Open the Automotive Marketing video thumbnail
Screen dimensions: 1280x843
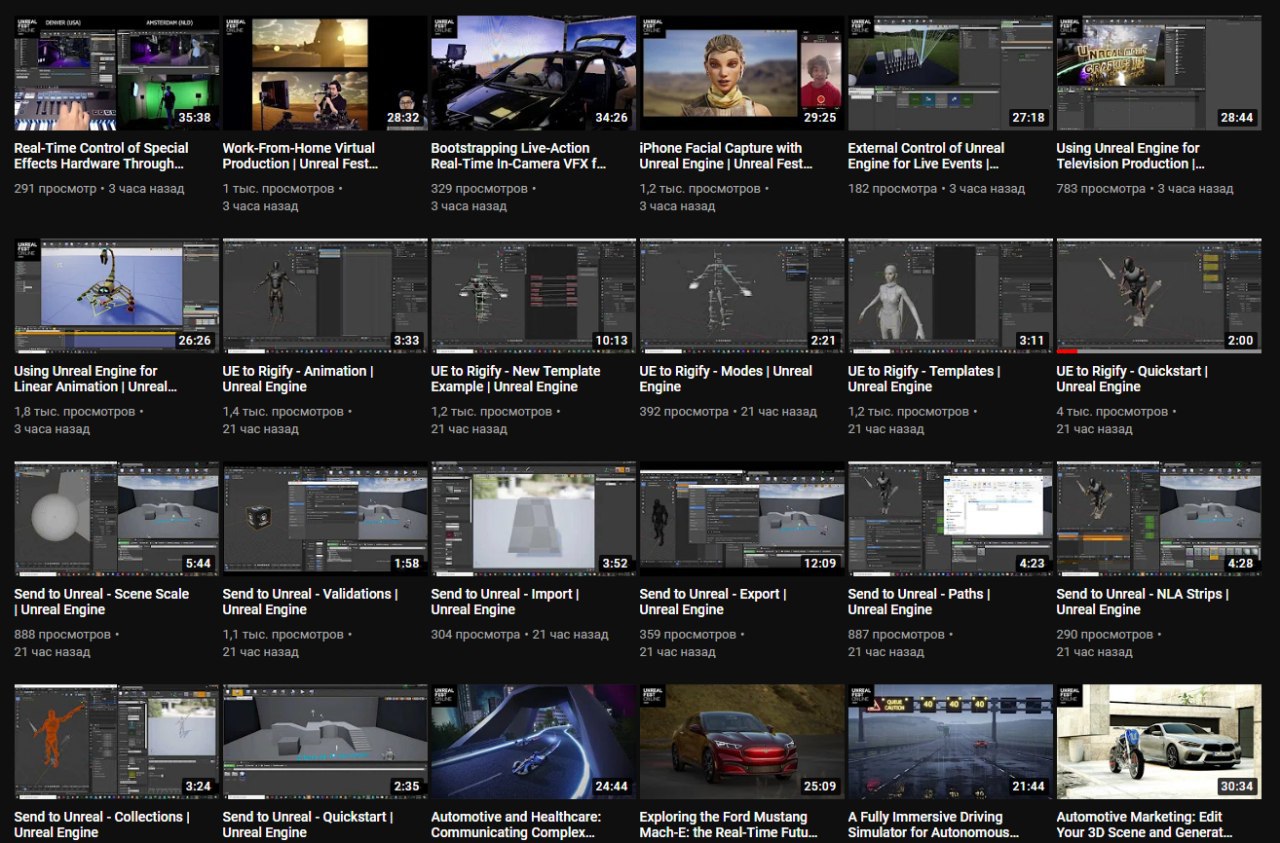pos(1159,742)
